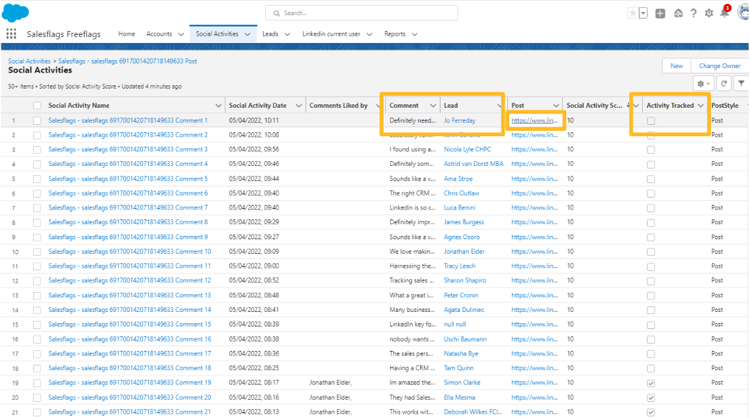Image resolution: width=750 pixels, height=417 pixels.
Task: Select the Social Activities tab
Action: (217, 34)
